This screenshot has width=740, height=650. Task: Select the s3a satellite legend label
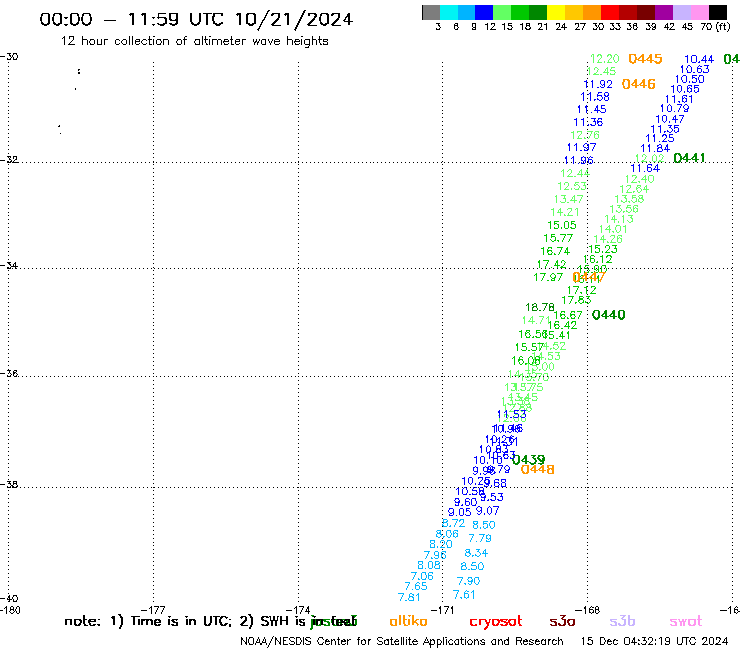coord(562,621)
